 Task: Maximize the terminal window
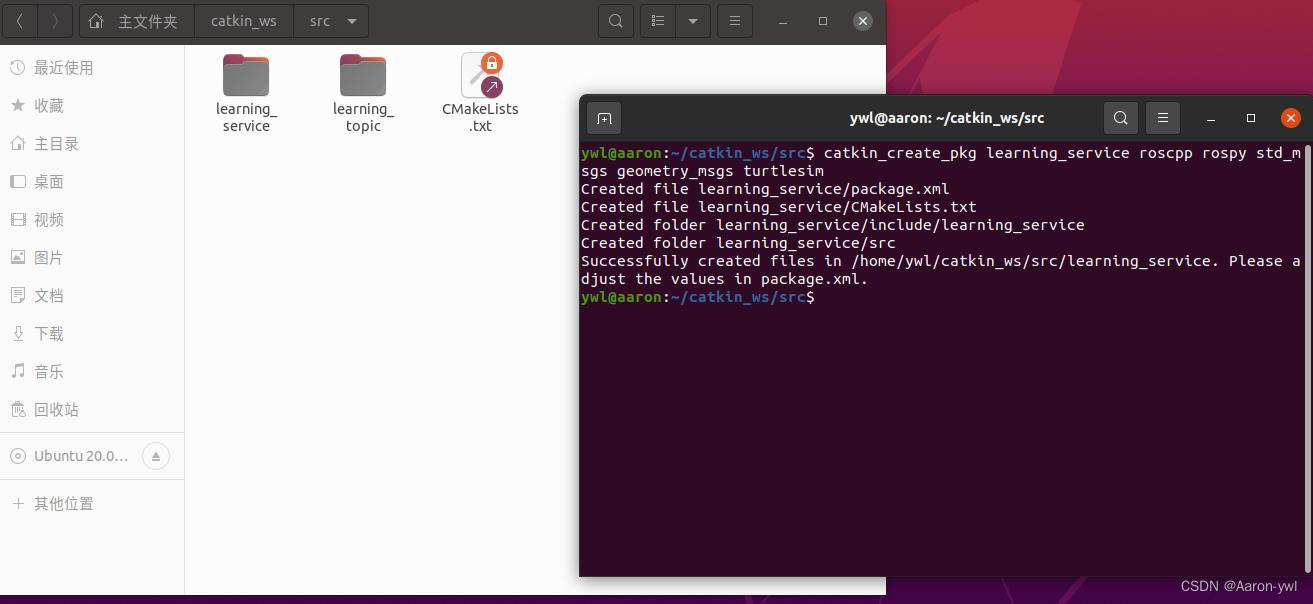(x=1250, y=118)
